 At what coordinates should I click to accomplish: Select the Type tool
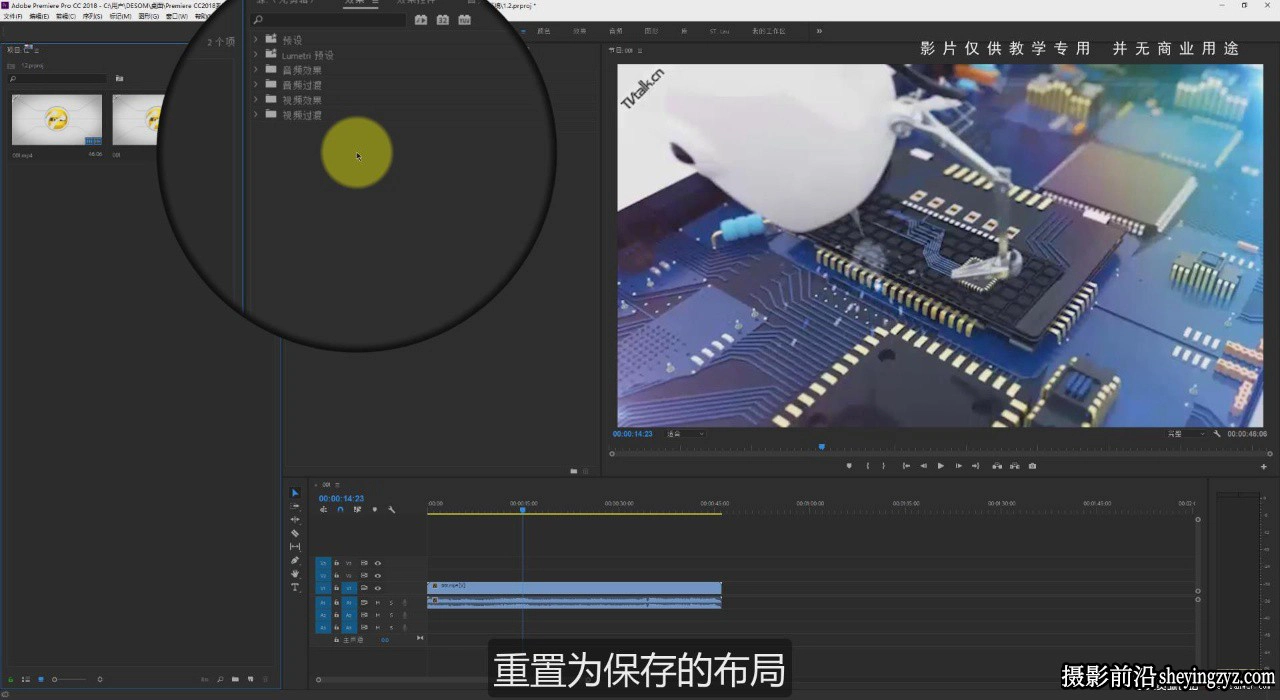(x=295, y=587)
